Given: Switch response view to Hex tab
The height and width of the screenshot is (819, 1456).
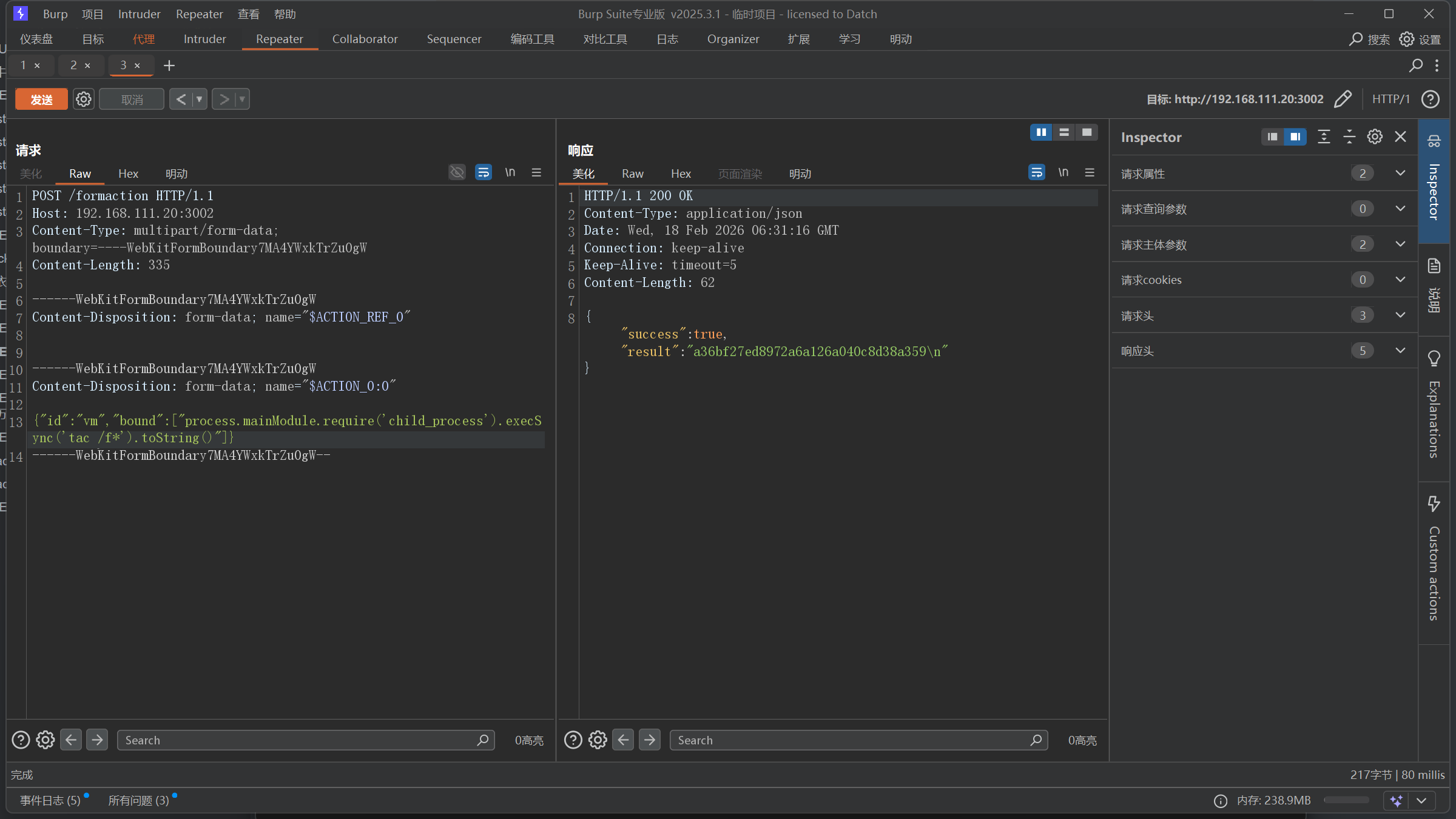Looking at the screenshot, I should tap(681, 174).
